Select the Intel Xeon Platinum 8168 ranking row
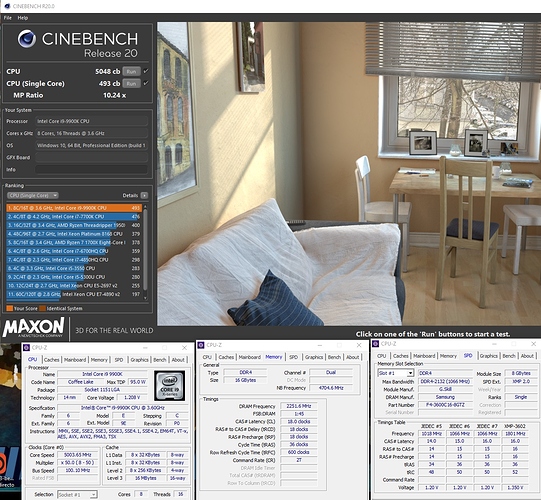This screenshot has width=541, height=500. click(x=74, y=234)
